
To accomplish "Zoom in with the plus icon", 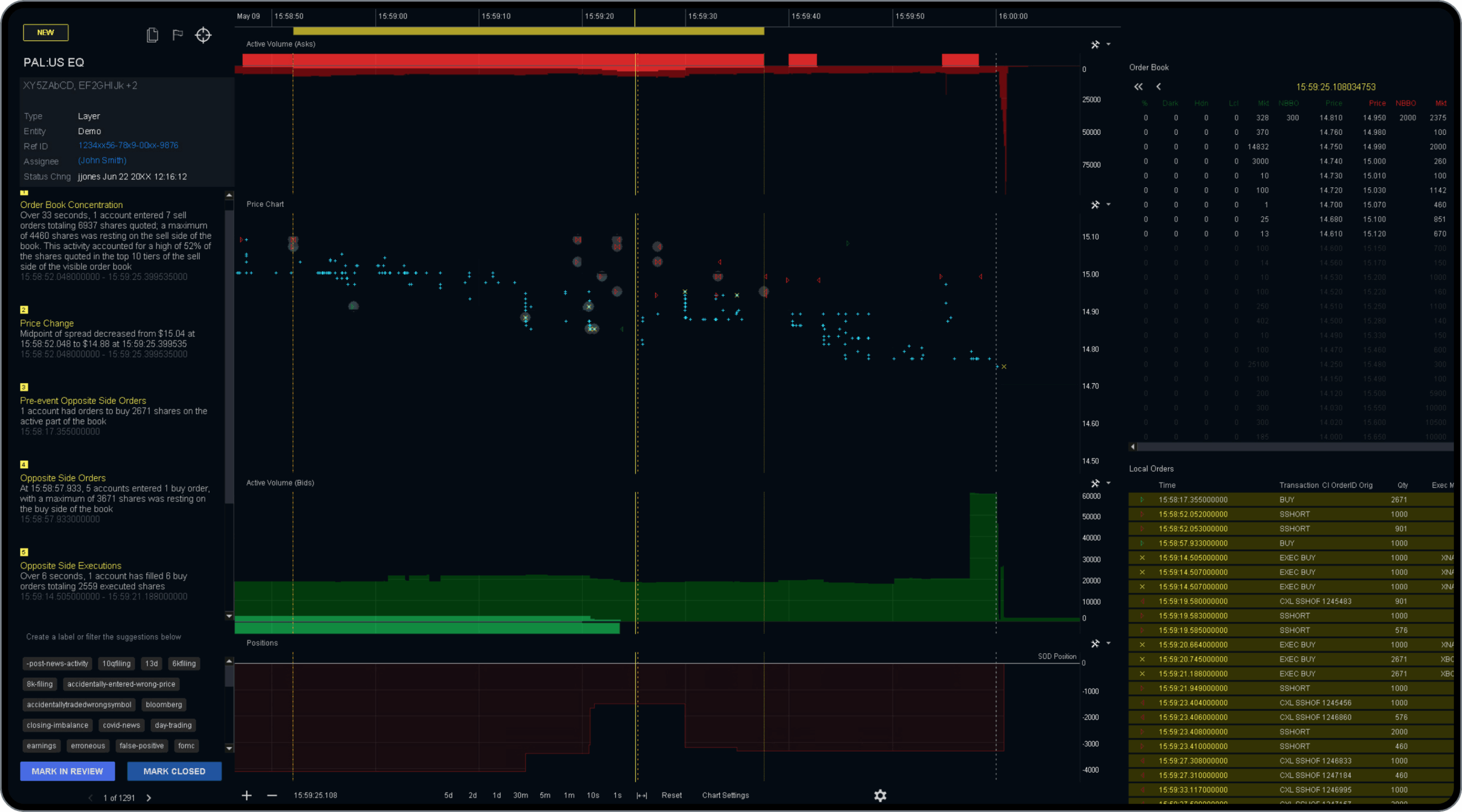I will 247,795.
